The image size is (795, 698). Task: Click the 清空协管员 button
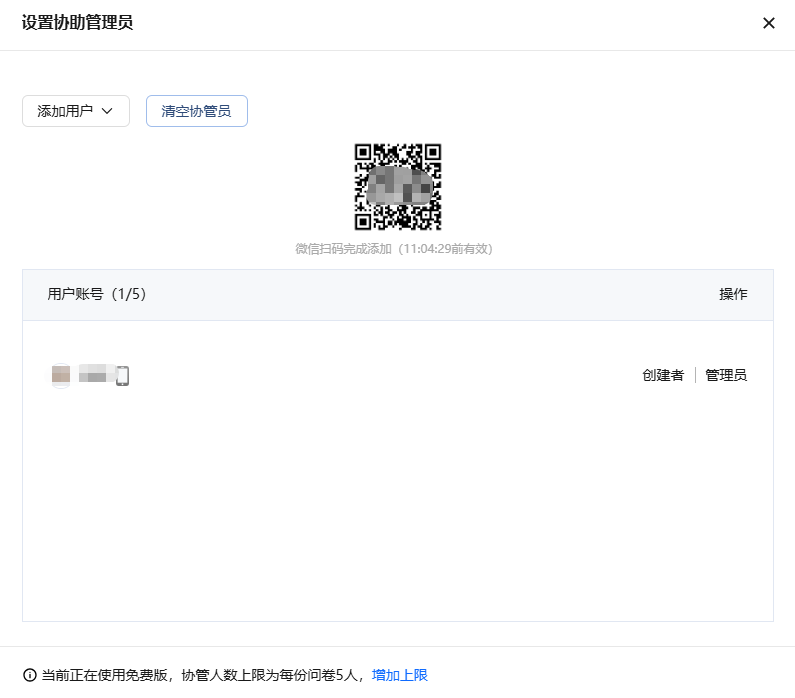pos(197,111)
